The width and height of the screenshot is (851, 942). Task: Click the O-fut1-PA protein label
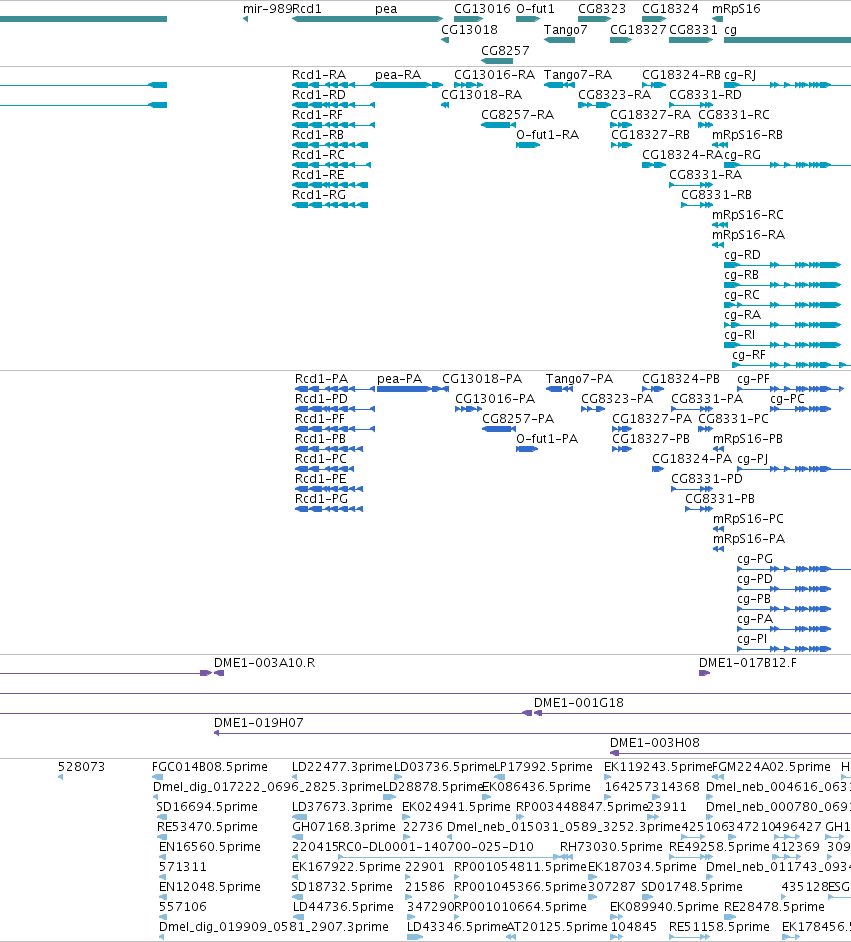(547, 439)
